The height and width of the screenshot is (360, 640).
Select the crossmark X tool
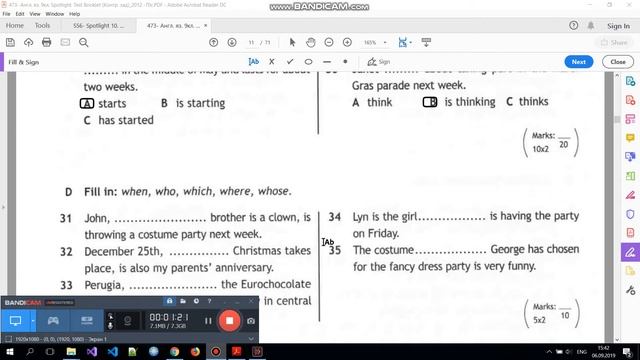pyautogui.click(x=271, y=62)
